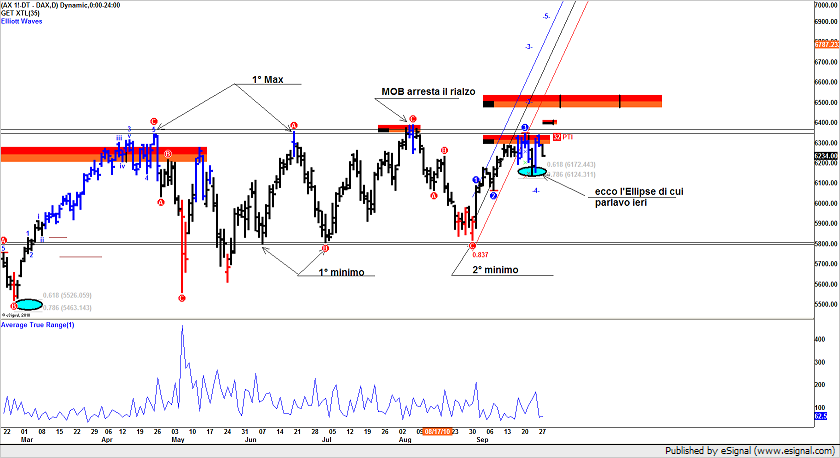Click the red B marker at July low
Screen dimensions: 840x458
point(325,248)
